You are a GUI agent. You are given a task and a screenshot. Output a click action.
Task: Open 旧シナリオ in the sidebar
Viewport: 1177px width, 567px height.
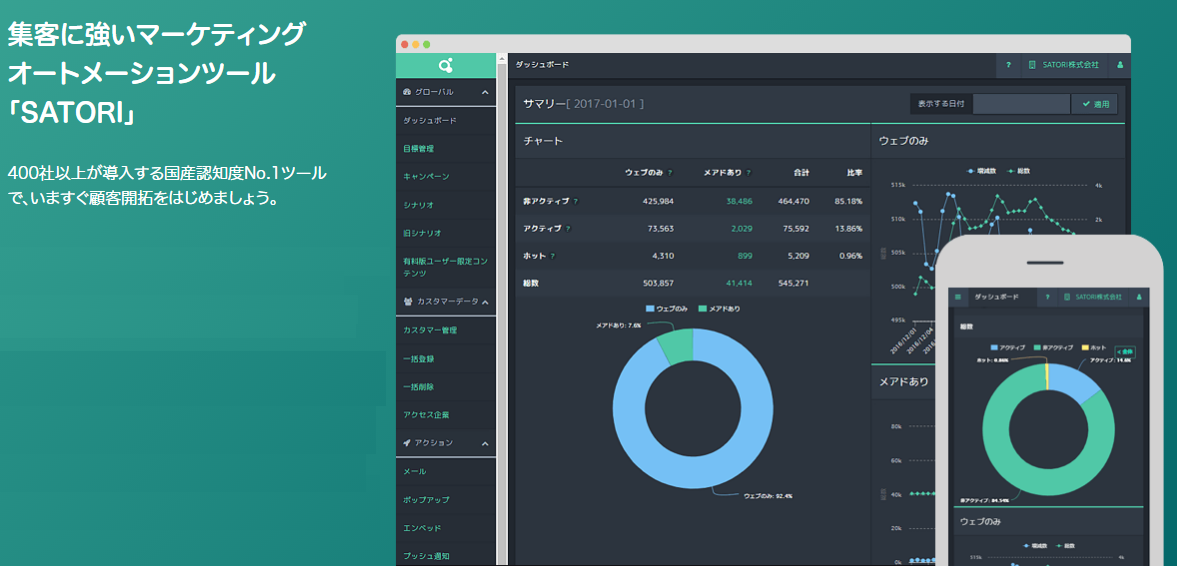446,232
